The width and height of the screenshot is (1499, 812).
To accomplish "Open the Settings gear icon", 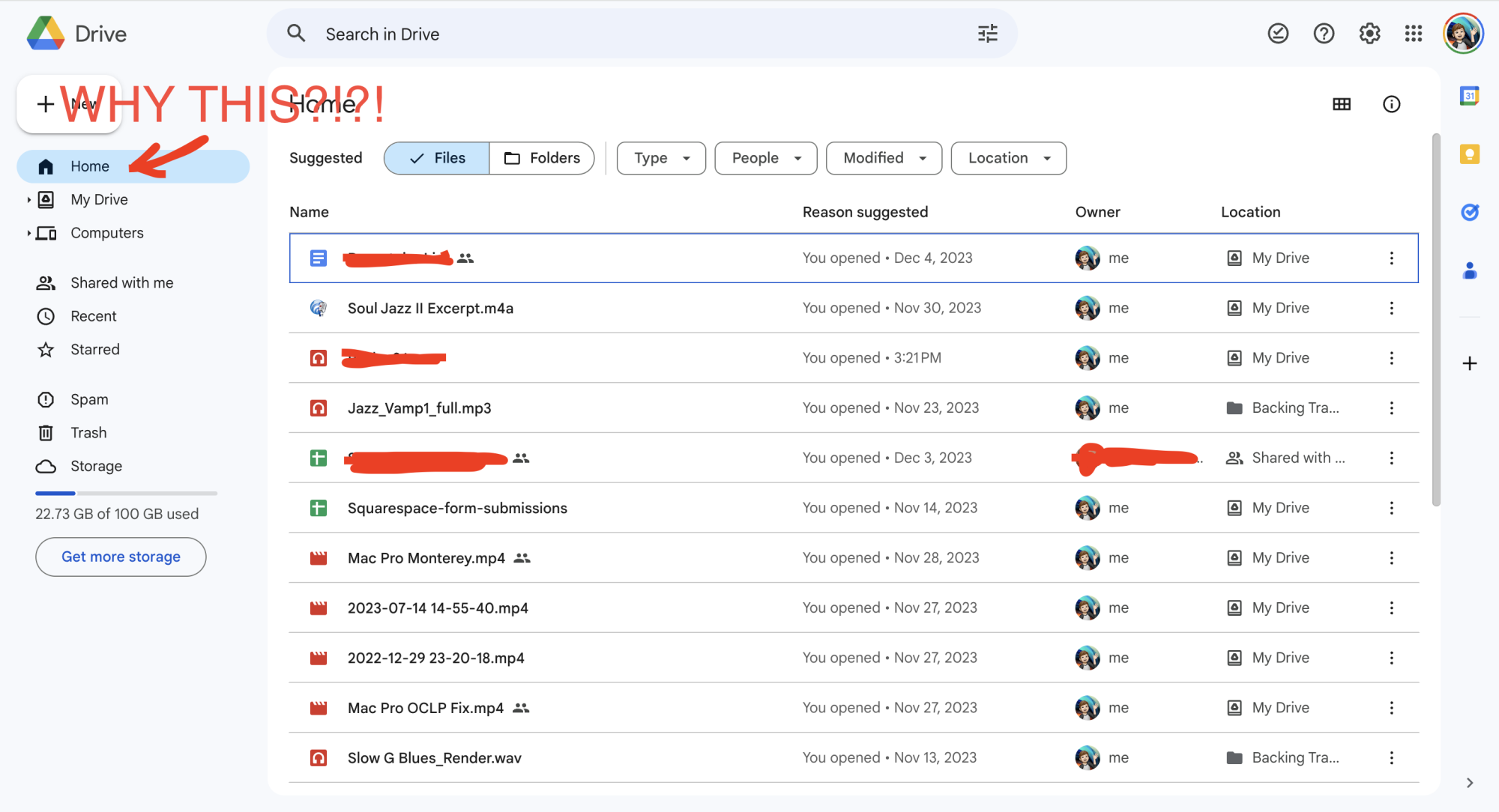I will pos(1369,34).
